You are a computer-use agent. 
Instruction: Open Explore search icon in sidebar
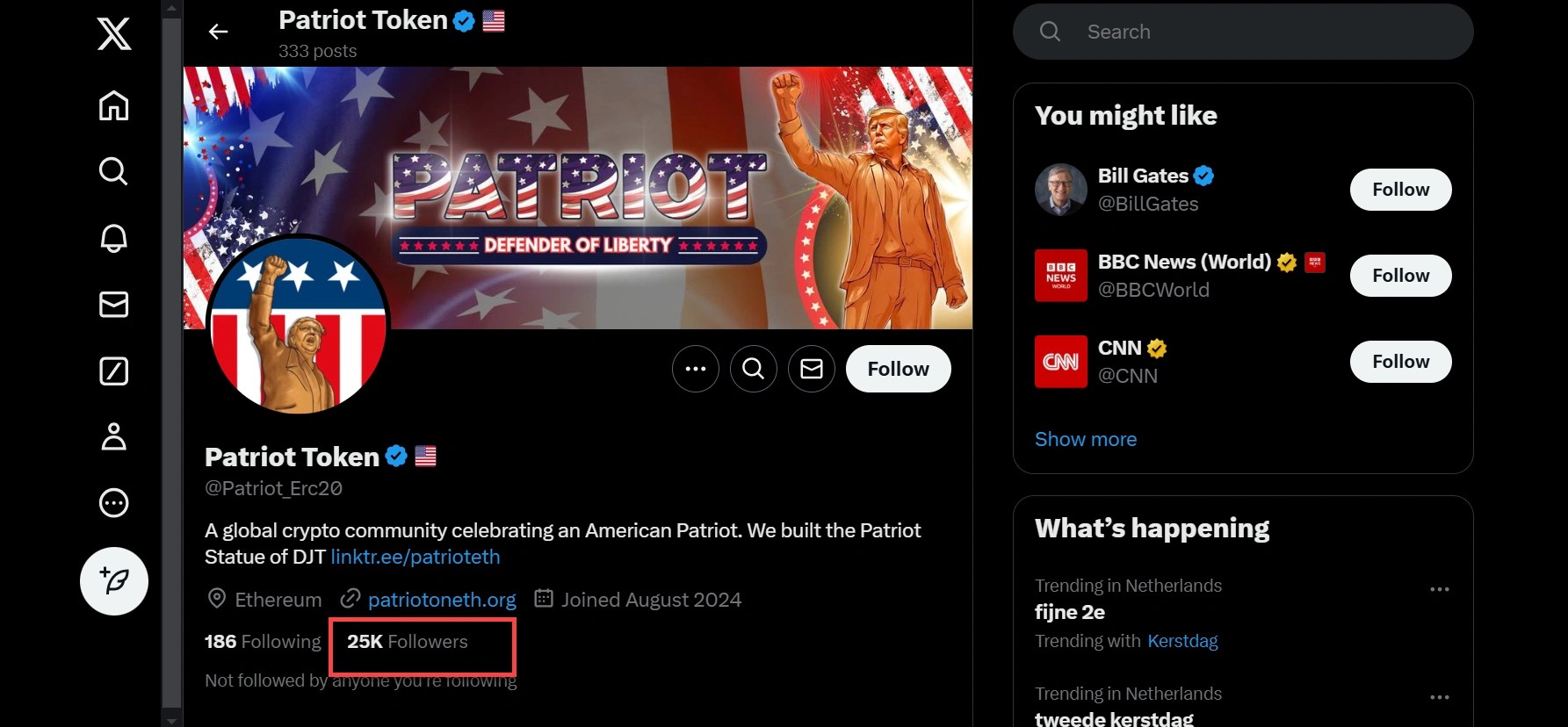click(114, 171)
